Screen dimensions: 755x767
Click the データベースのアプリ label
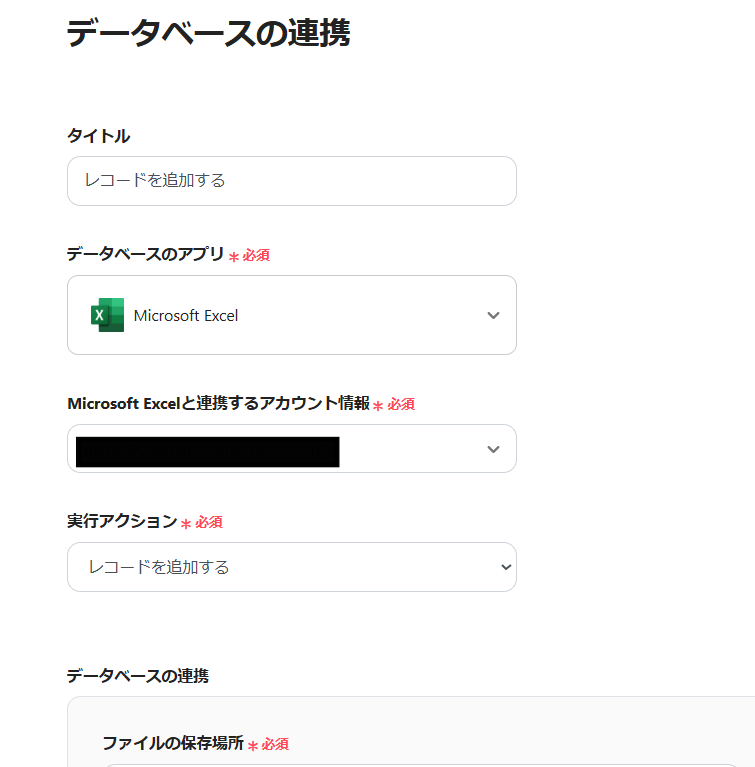point(145,254)
